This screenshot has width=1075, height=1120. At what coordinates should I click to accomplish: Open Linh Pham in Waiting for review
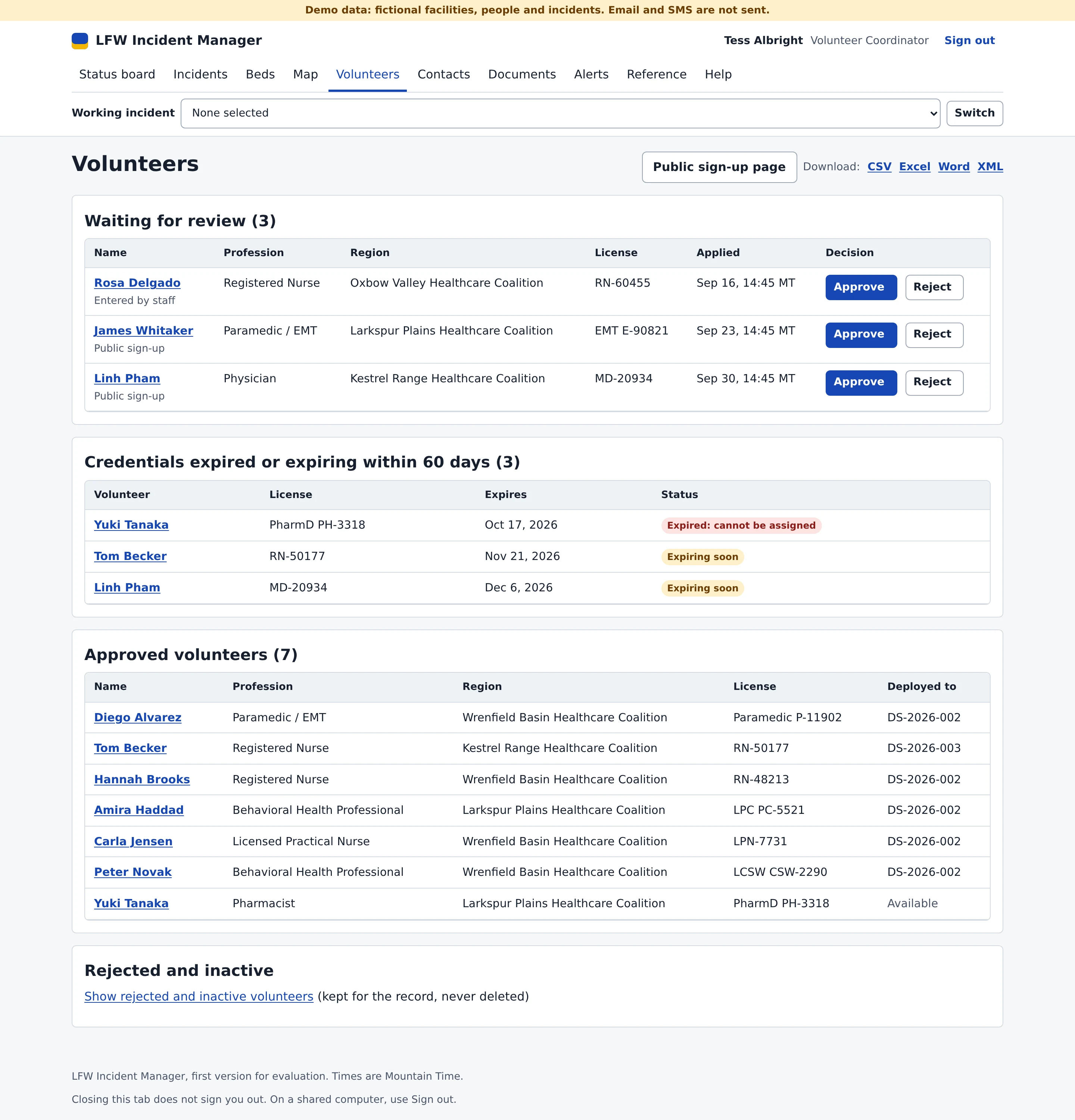click(x=127, y=378)
